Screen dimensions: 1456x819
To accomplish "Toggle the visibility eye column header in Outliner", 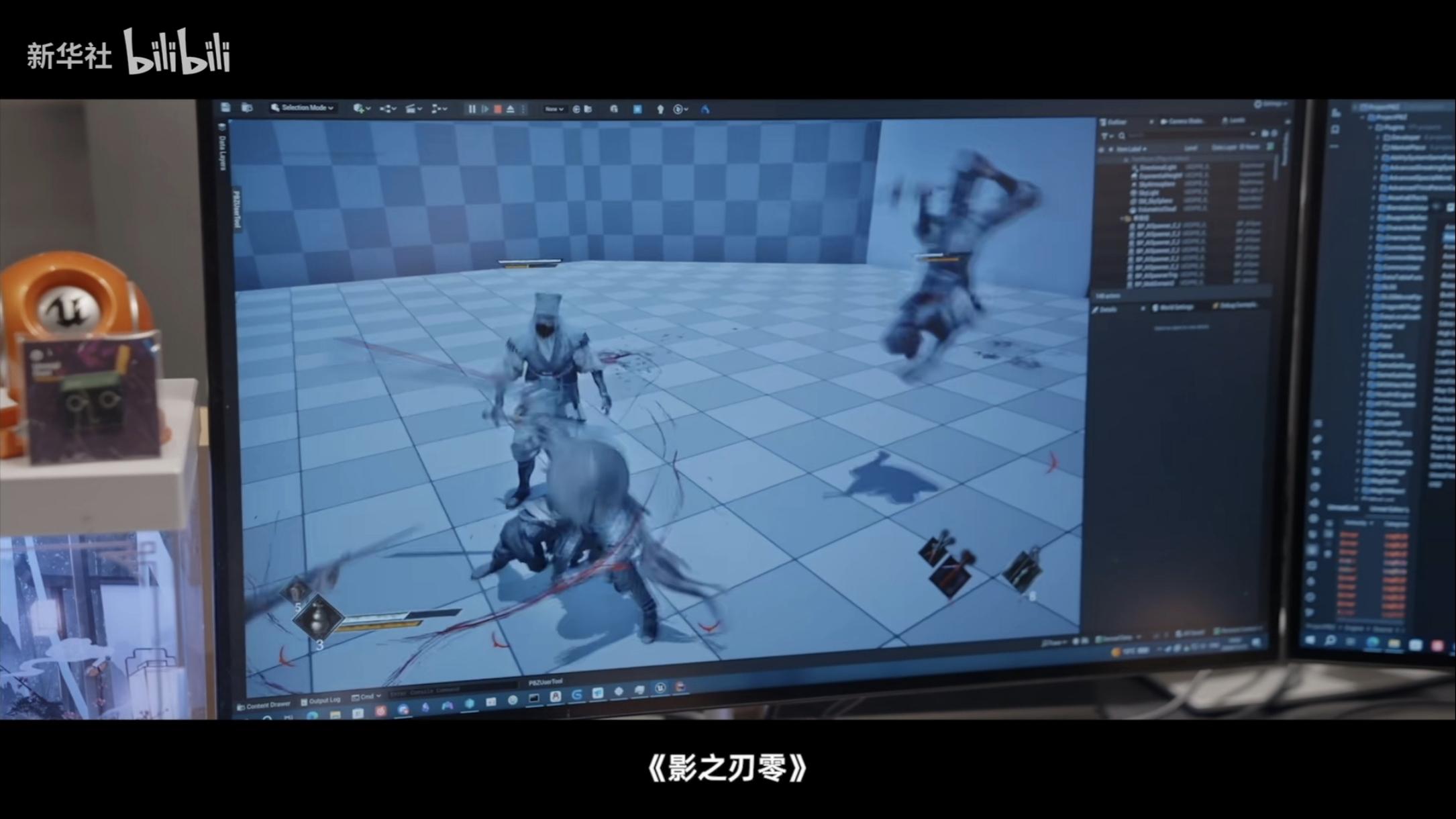I will [1101, 149].
